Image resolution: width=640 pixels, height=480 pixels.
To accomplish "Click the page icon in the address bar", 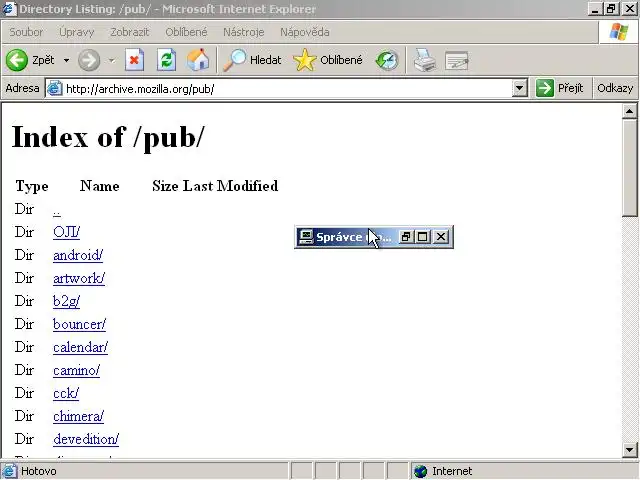I will click(x=54, y=88).
